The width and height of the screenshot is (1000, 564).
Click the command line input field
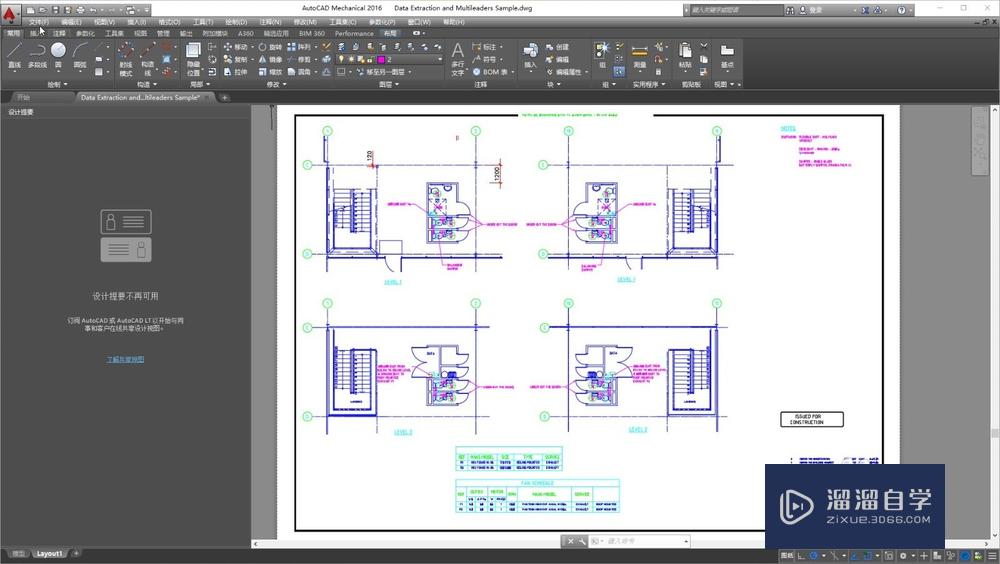pos(642,541)
